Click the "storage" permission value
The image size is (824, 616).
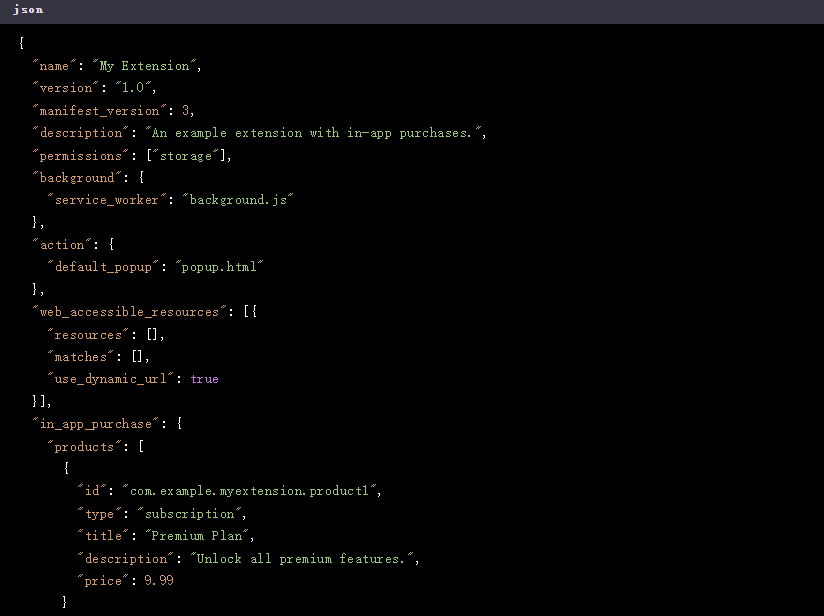[x=186, y=156]
